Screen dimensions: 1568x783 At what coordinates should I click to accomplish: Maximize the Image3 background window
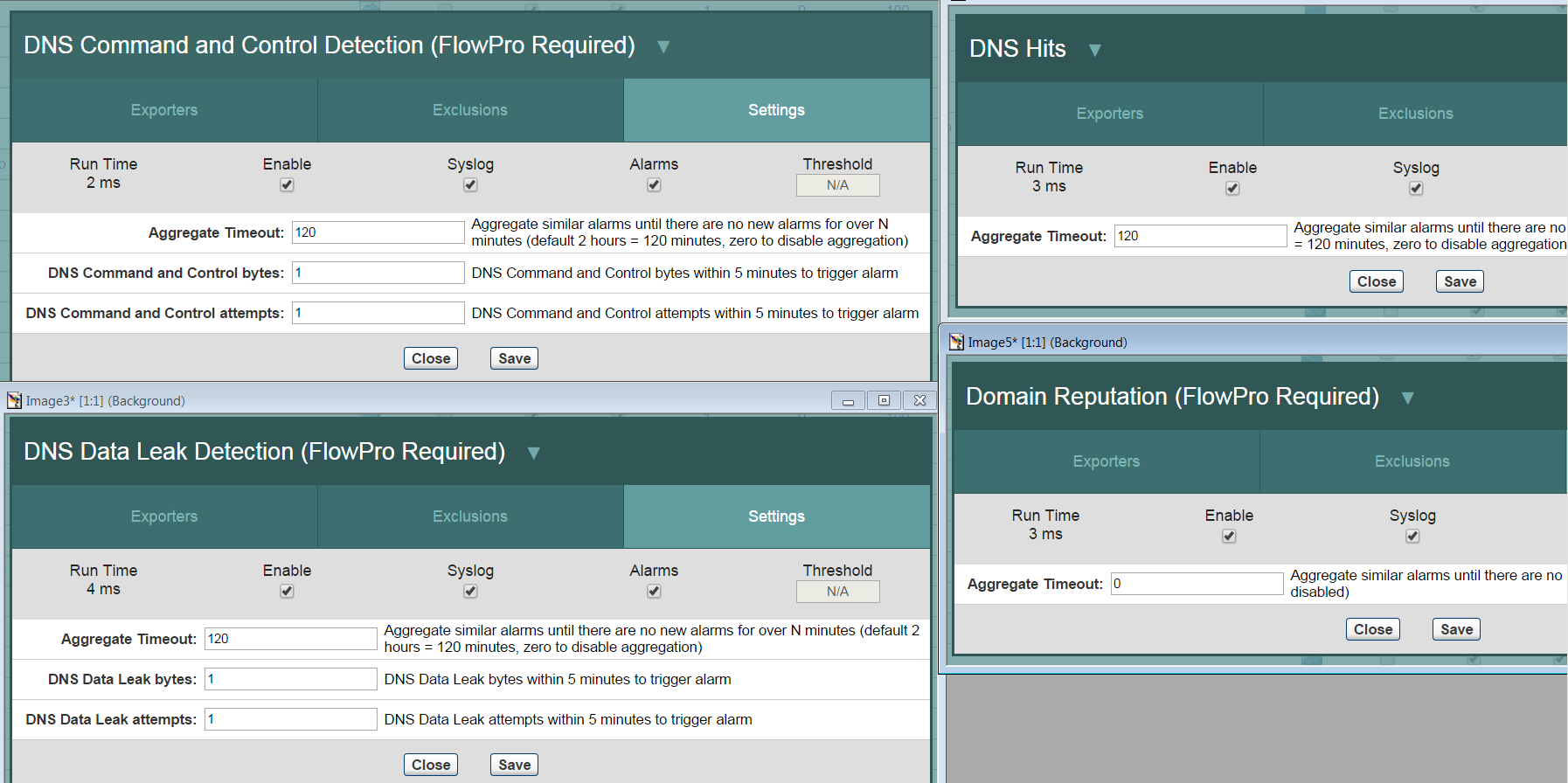click(x=884, y=400)
